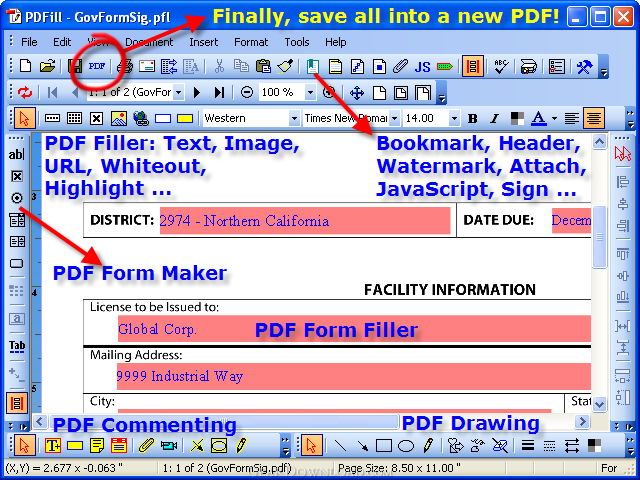The width and height of the screenshot is (640, 480).
Task: Open the Insert menu
Action: (x=203, y=42)
